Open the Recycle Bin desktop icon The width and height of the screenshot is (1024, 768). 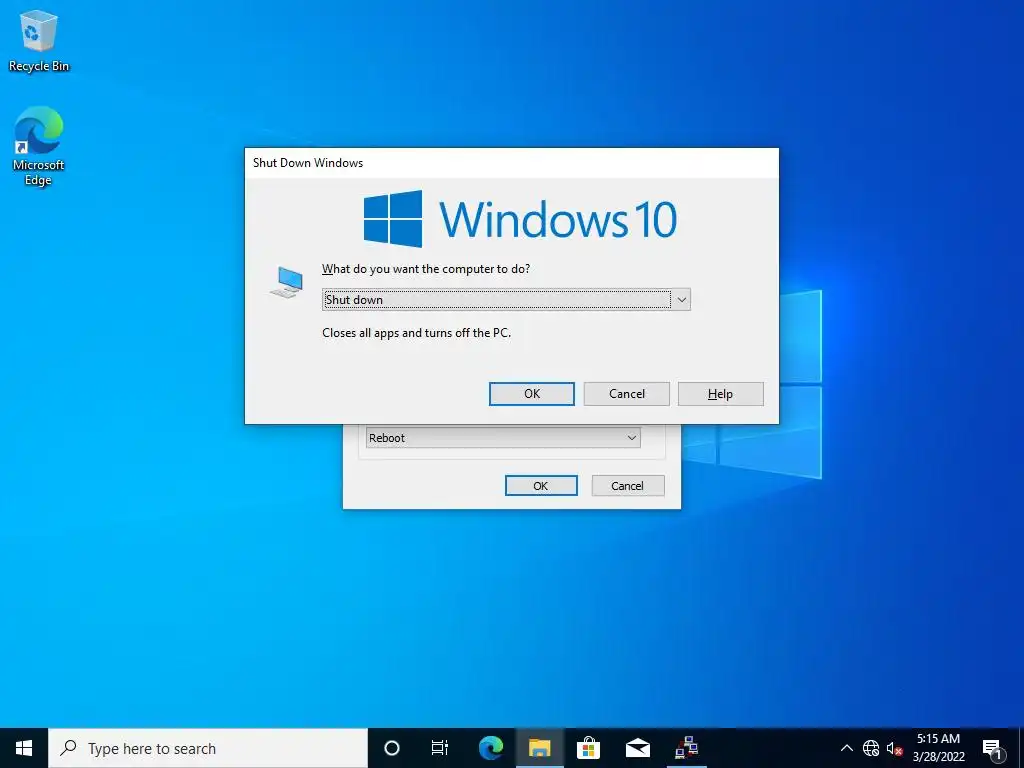[x=39, y=40]
